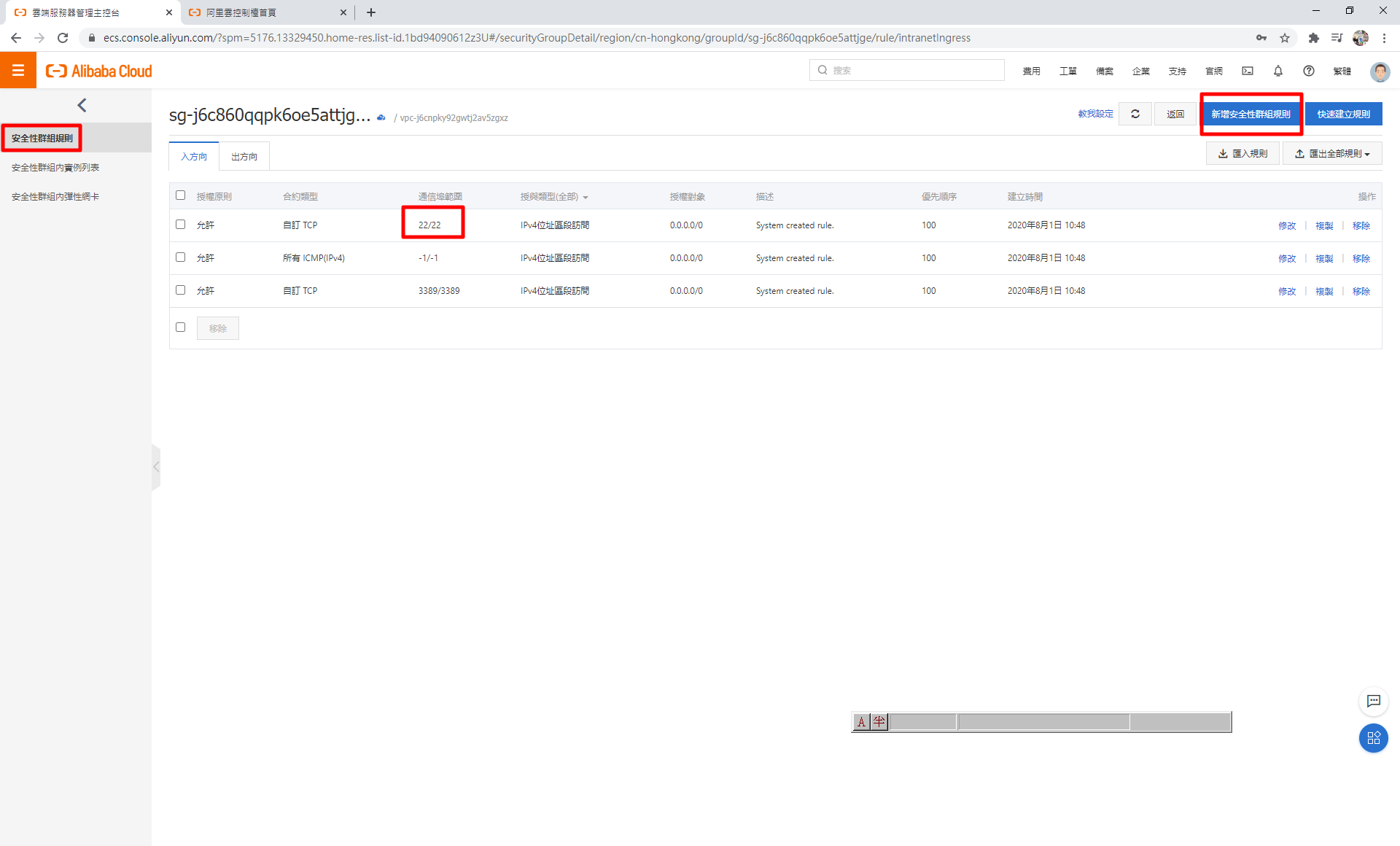Open the notifications bell icon
Viewport: 1400px width, 846px height.
click(x=1278, y=71)
